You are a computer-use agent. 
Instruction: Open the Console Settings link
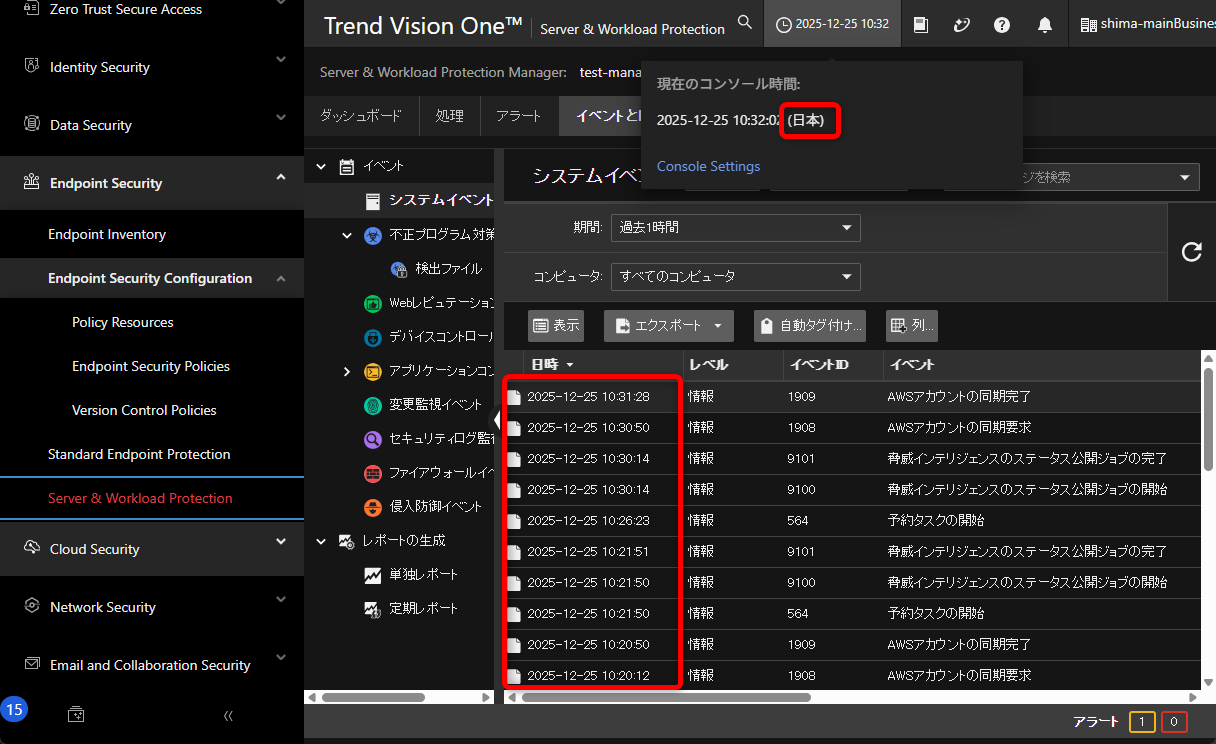(708, 166)
